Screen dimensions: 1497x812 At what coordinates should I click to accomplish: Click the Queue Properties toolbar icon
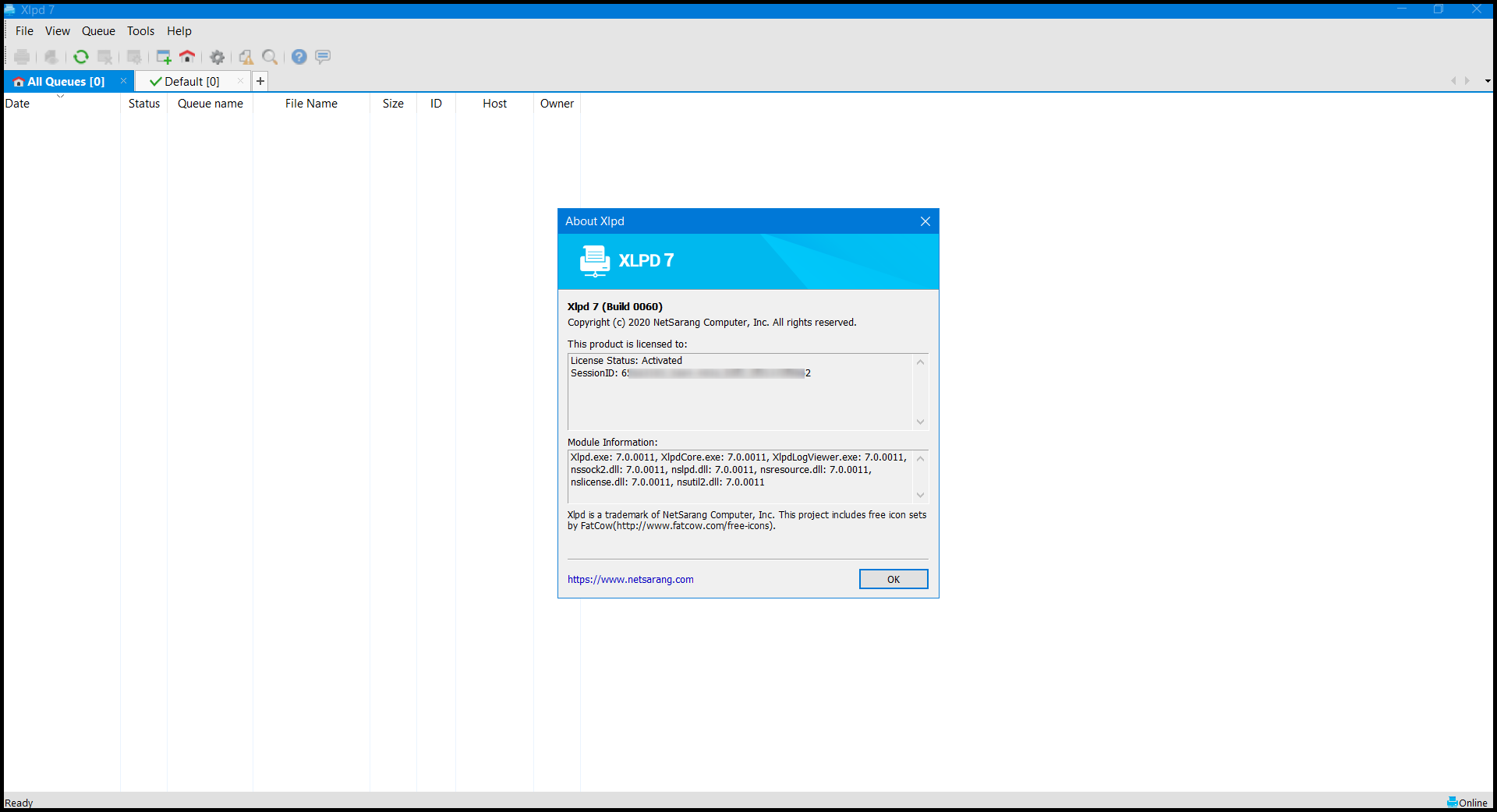tap(134, 57)
